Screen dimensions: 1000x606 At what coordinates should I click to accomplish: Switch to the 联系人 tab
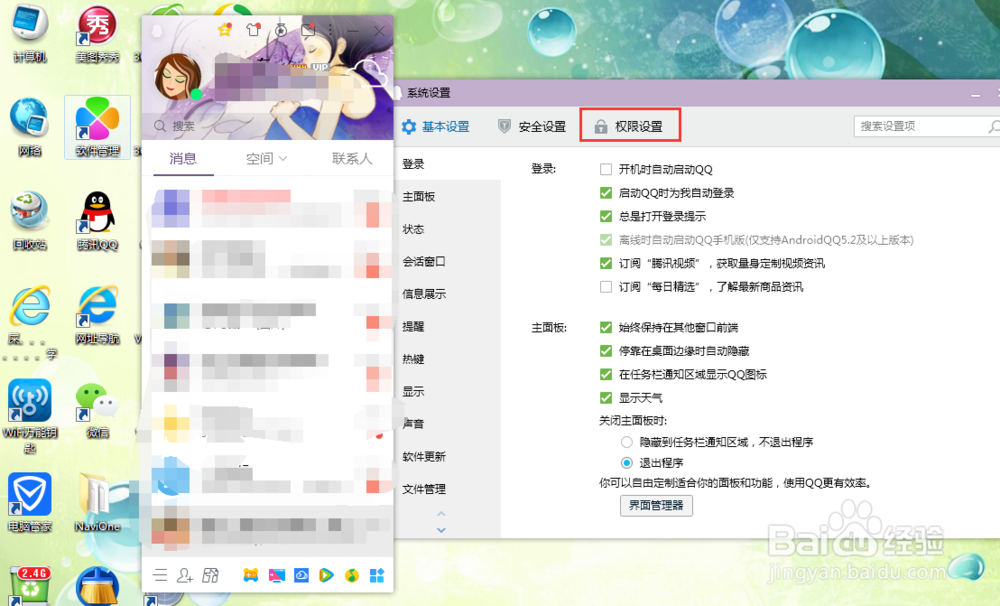[x=352, y=159]
